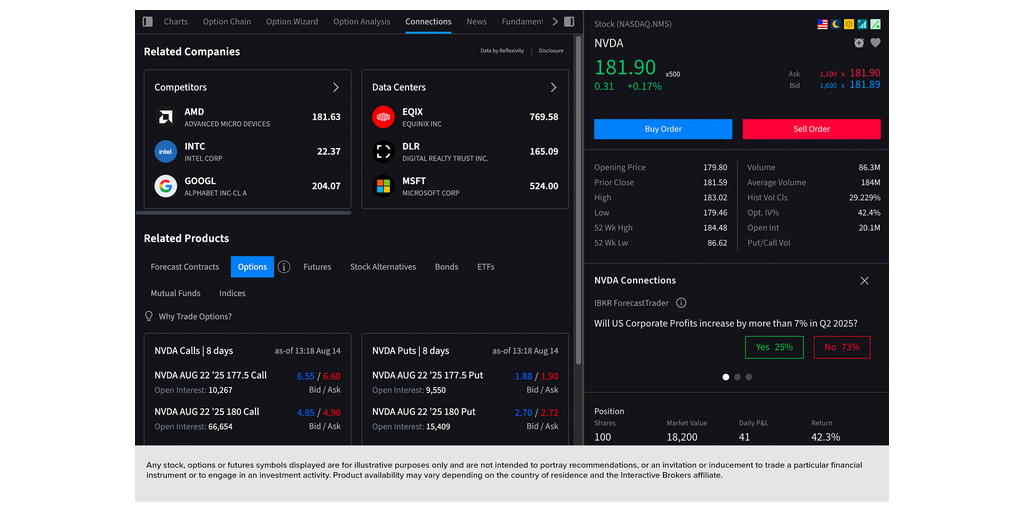Image resolution: width=1024 pixels, height=512 pixels.
Task: Click the crescent moon overnight trading icon
Action: click(x=836, y=23)
